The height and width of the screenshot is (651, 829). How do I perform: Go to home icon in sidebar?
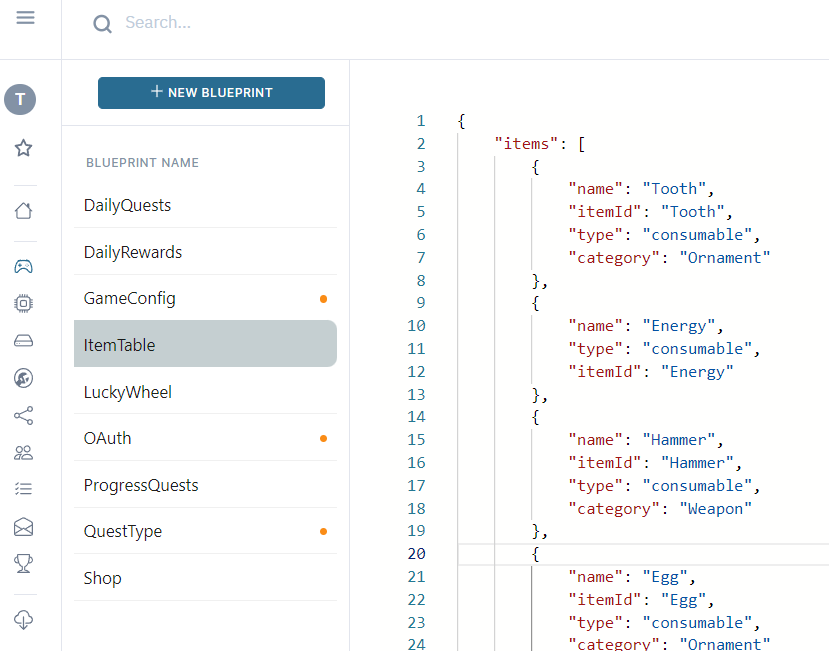[x=23, y=211]
